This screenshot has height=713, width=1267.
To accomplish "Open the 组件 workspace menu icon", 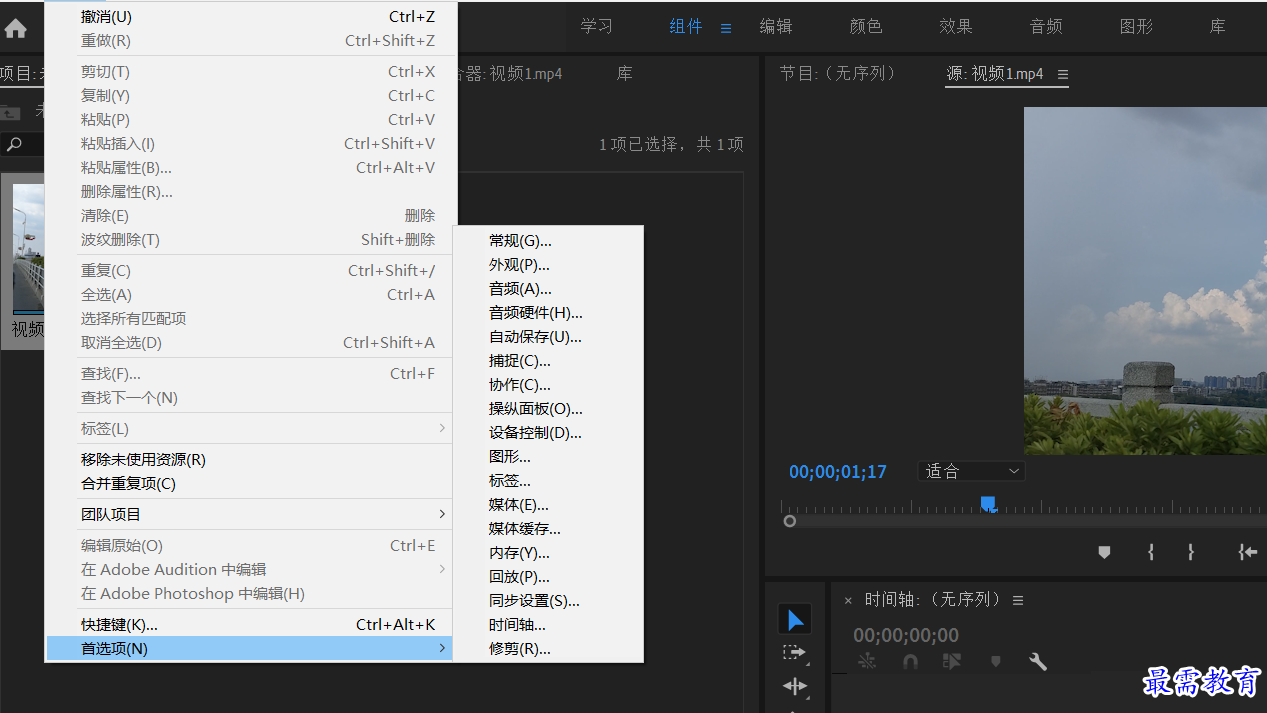I will coord(726,28).
